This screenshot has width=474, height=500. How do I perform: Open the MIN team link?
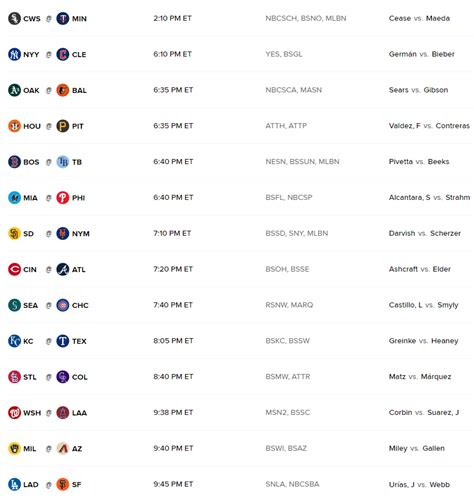click(79, 19)
